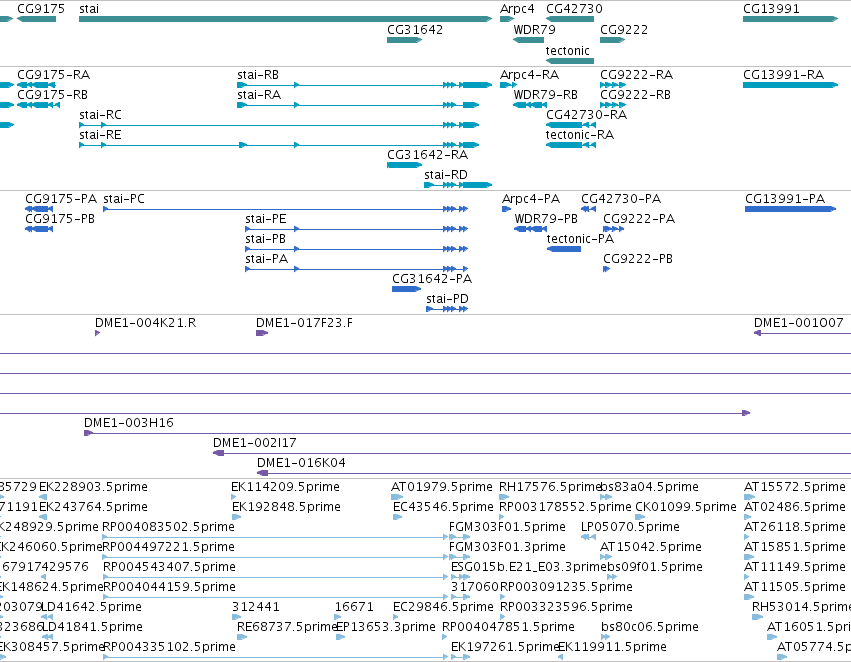The height and width of the screenshot is (662, 851).
Task: Click BAC end DME1-017F23.F
Action: click(x=304, y=323)
